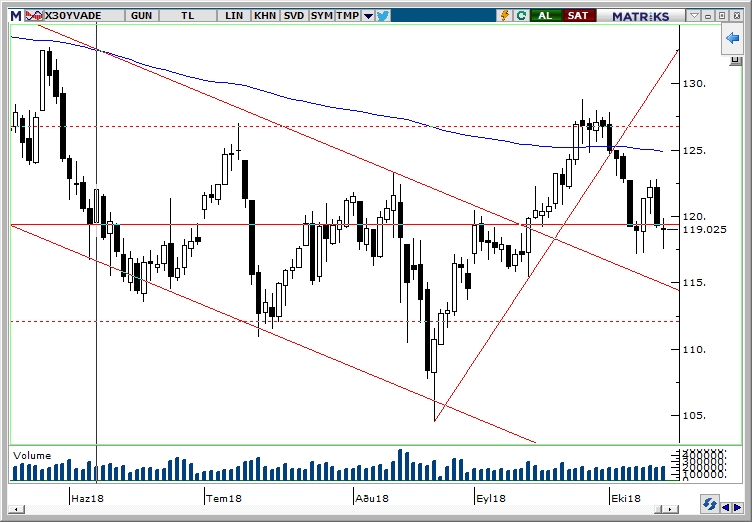Click the Eki18 date label

[x=626, y=498]
